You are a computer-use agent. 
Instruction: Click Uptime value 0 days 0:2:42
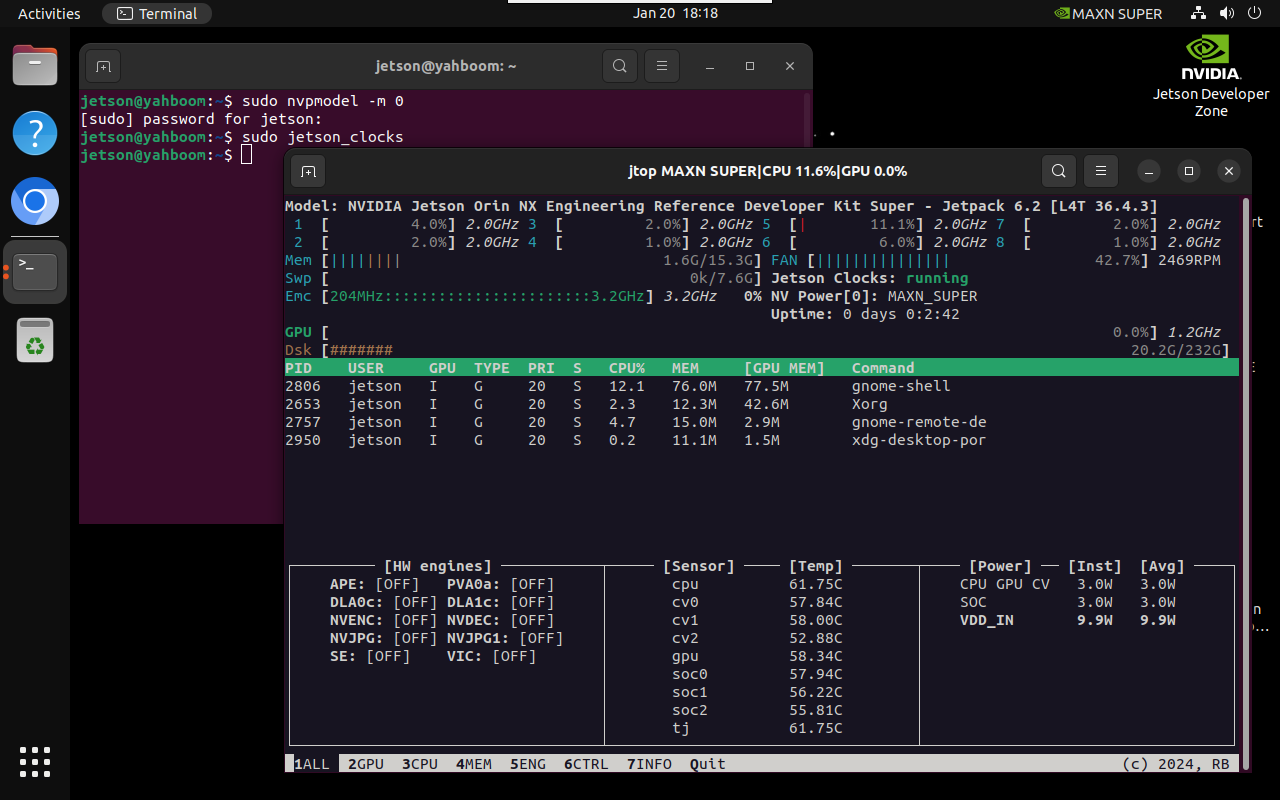901,314
